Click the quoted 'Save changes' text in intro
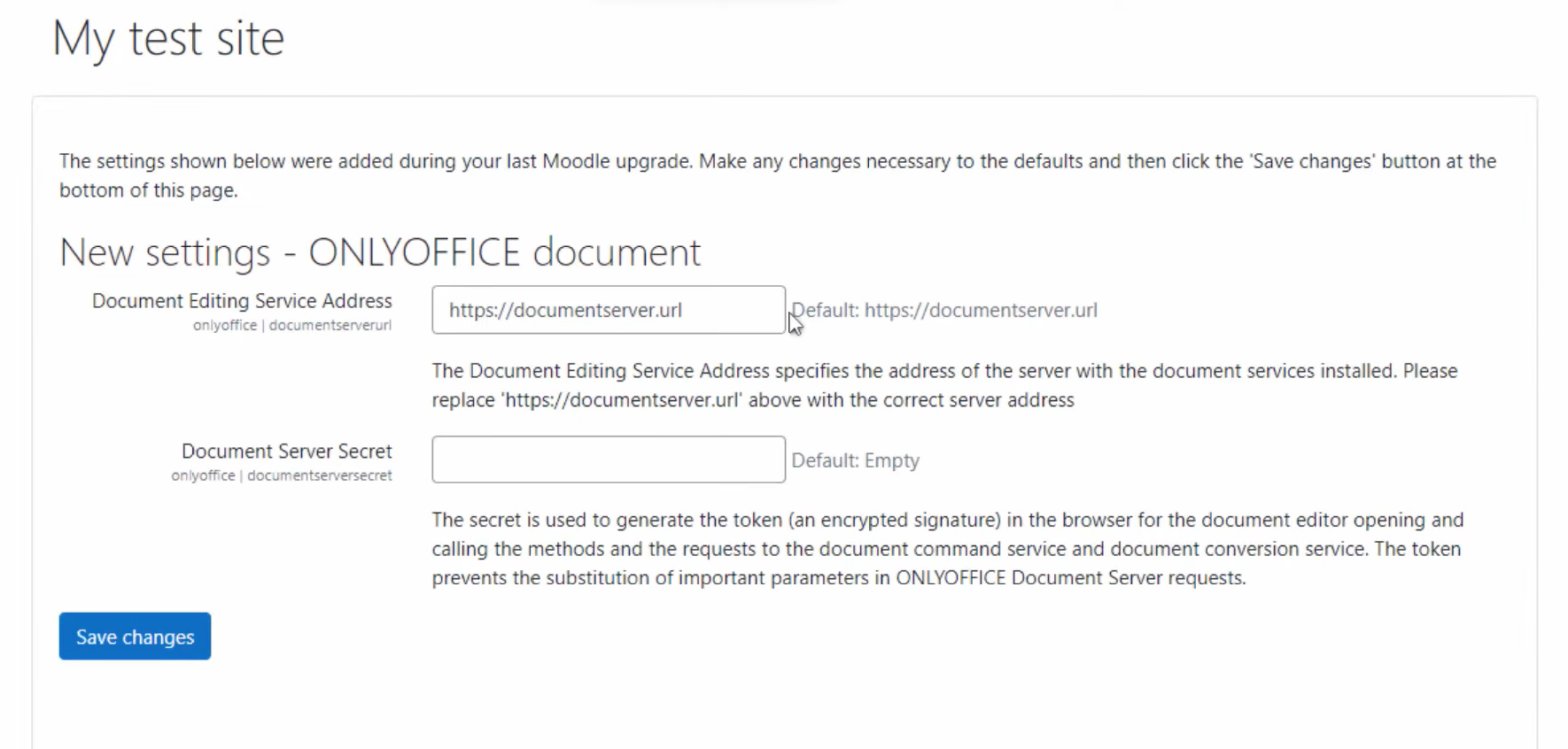This screenshot has height=749, width=1568. (1312, 162)
